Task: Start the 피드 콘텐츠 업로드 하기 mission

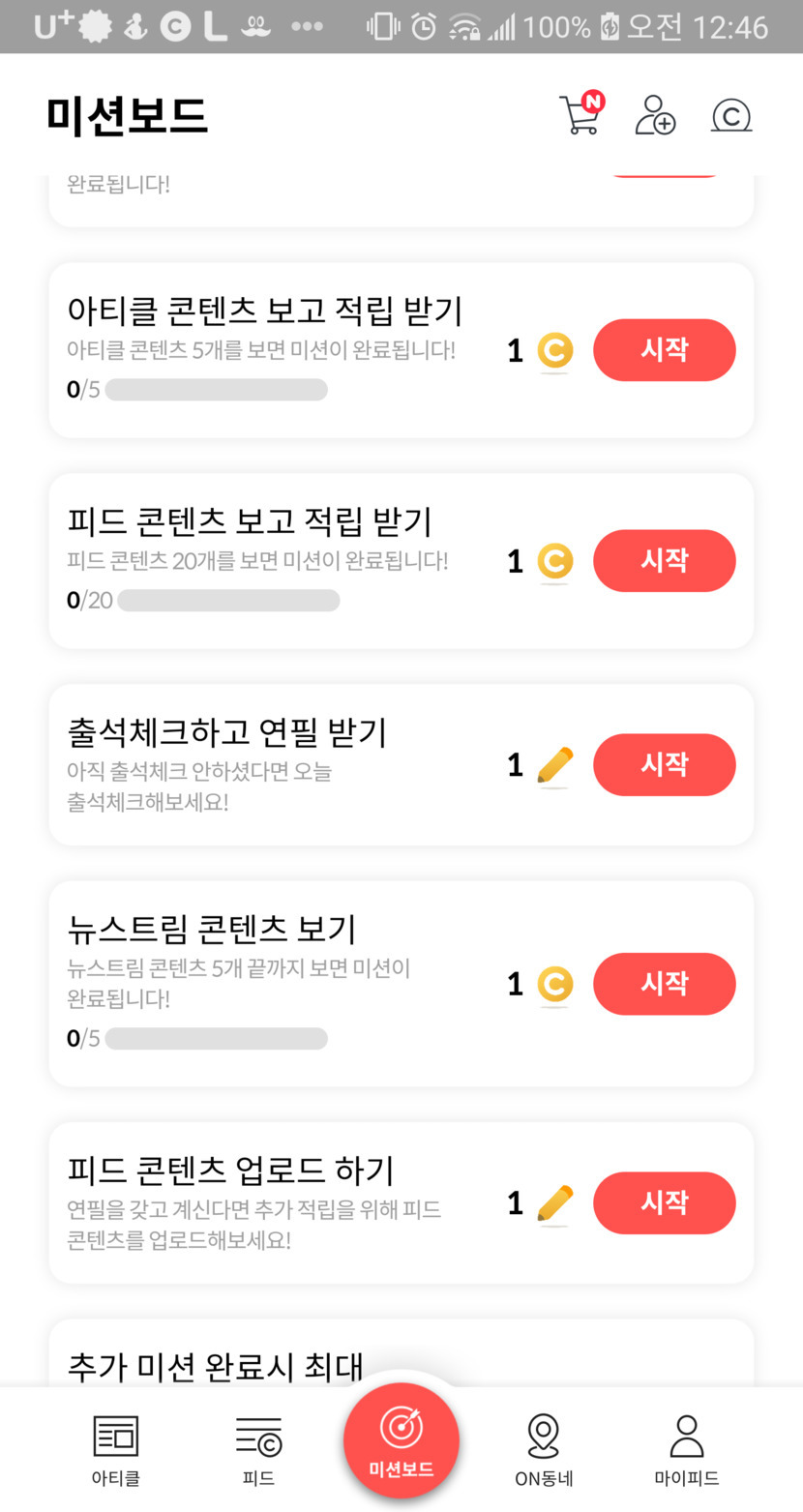Action: pos(664,1202)
